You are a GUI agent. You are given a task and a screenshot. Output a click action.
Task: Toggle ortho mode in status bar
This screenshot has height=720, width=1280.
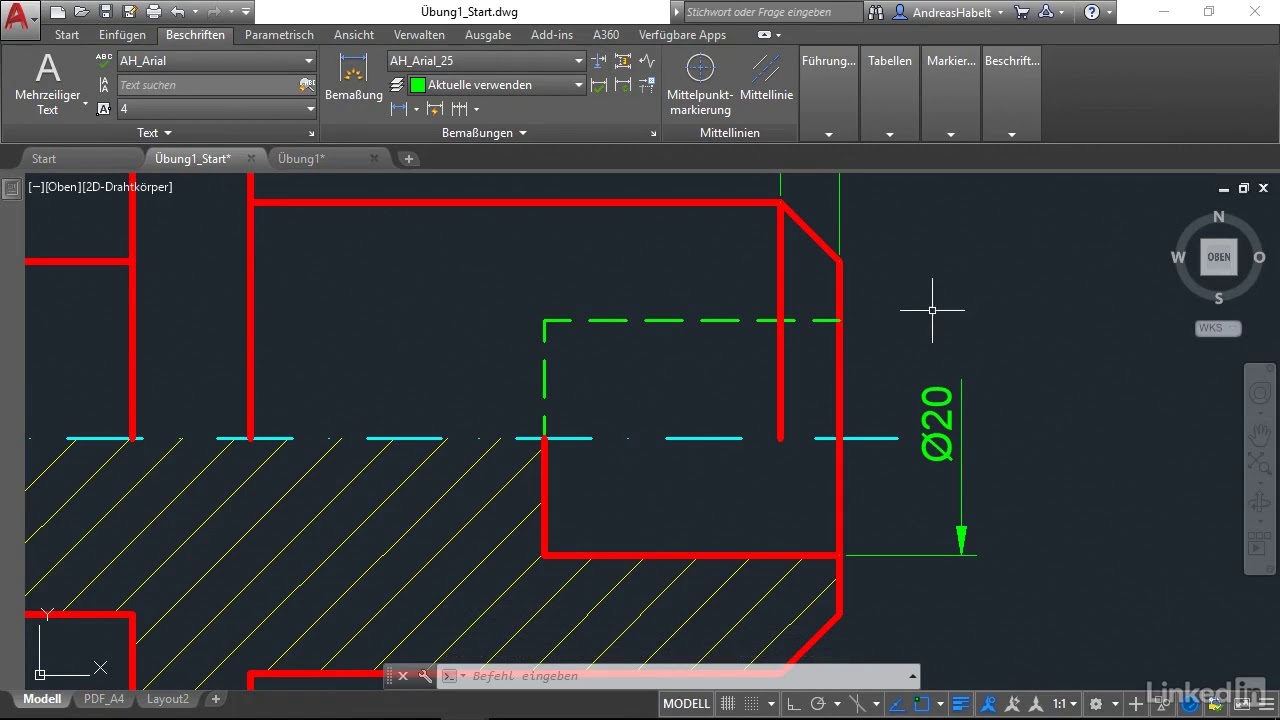coord(793,704)
